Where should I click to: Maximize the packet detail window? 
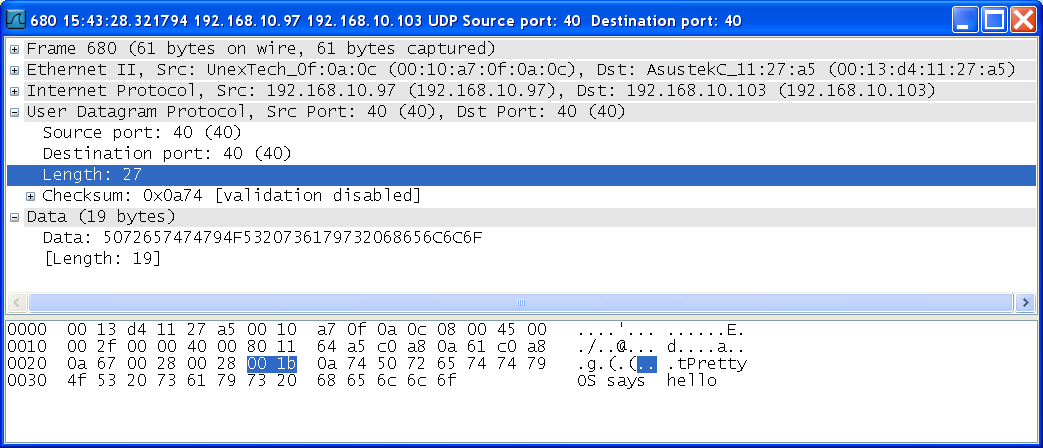click(994, 20)
